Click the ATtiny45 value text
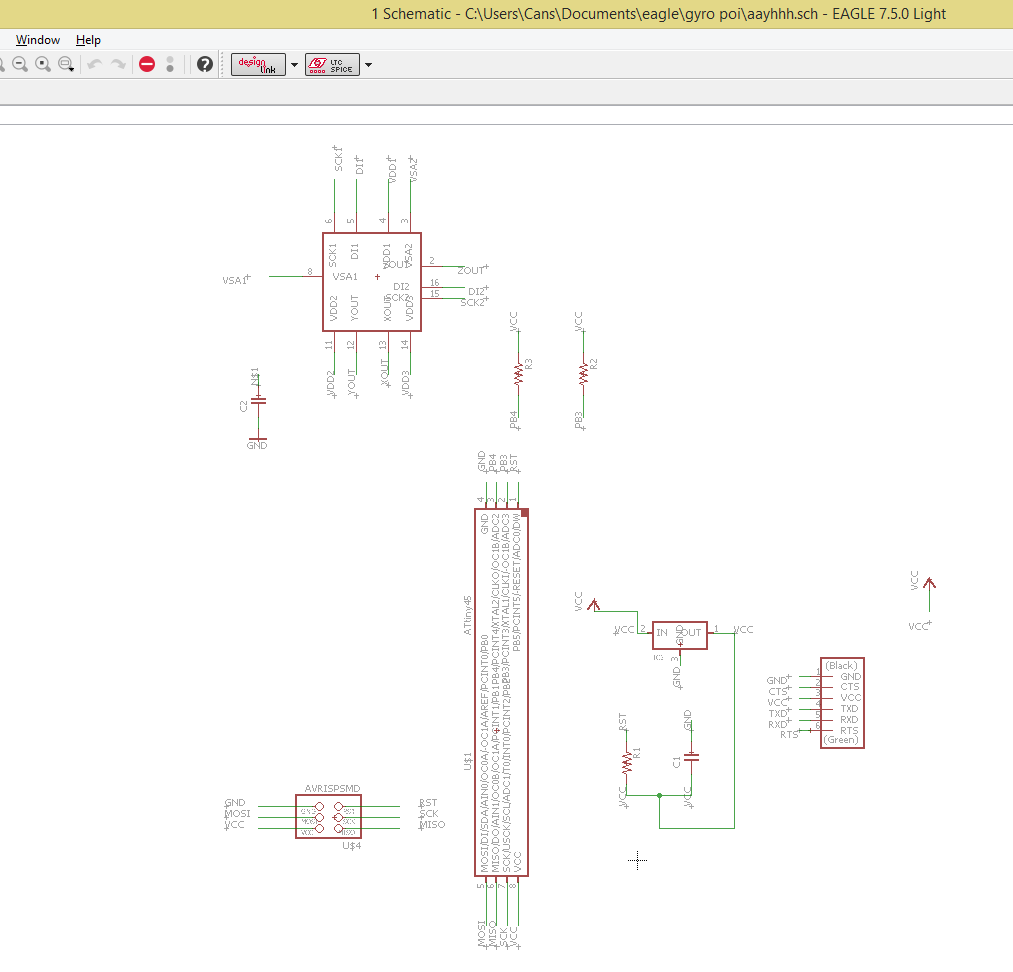The width and height of the screenshot is (1013, 972). [x=468, y=615]
